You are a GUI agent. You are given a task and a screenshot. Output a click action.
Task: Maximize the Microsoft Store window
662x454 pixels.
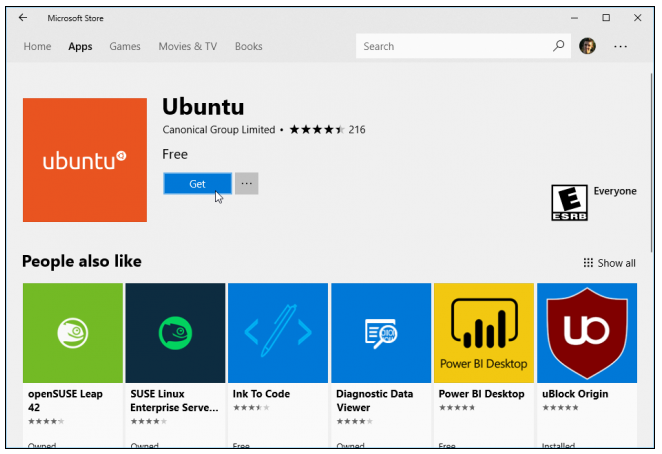(x=606, y=18)
